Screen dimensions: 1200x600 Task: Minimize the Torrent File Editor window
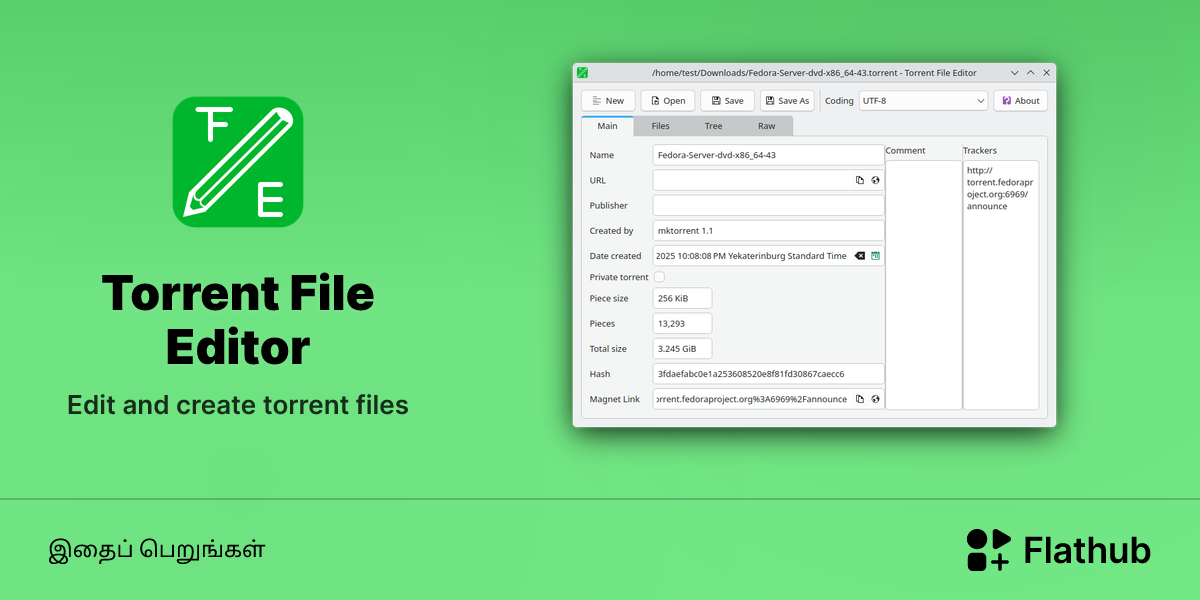(x=1015, y=73)
